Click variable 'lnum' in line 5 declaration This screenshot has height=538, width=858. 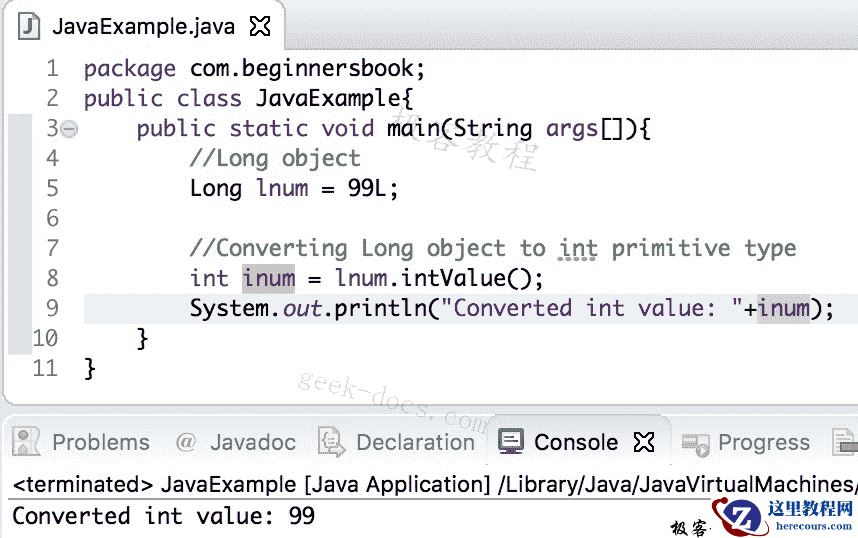282,188
